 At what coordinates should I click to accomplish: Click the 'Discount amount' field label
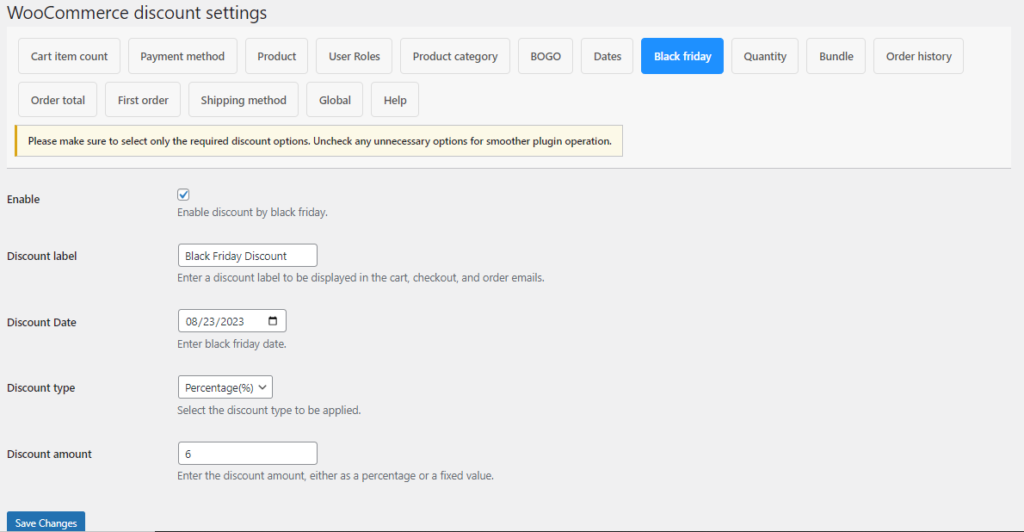click(50, 454)
